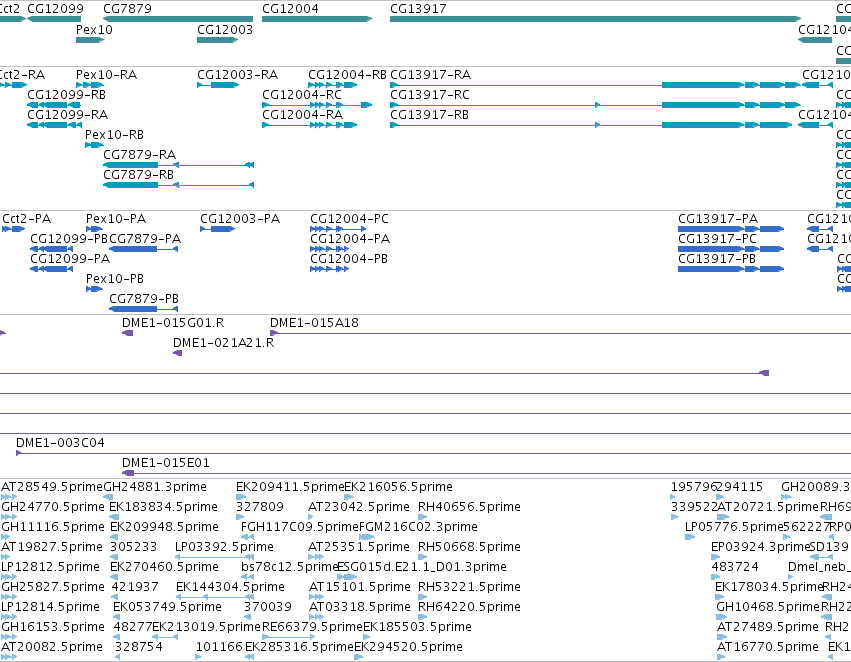Select the CG7879 gene arrow bar

click(x=178, y=19)
